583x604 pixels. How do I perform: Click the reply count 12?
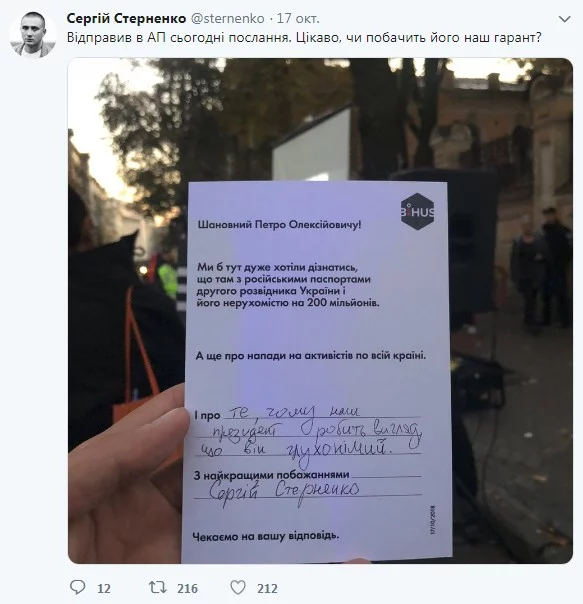(104, 588)
